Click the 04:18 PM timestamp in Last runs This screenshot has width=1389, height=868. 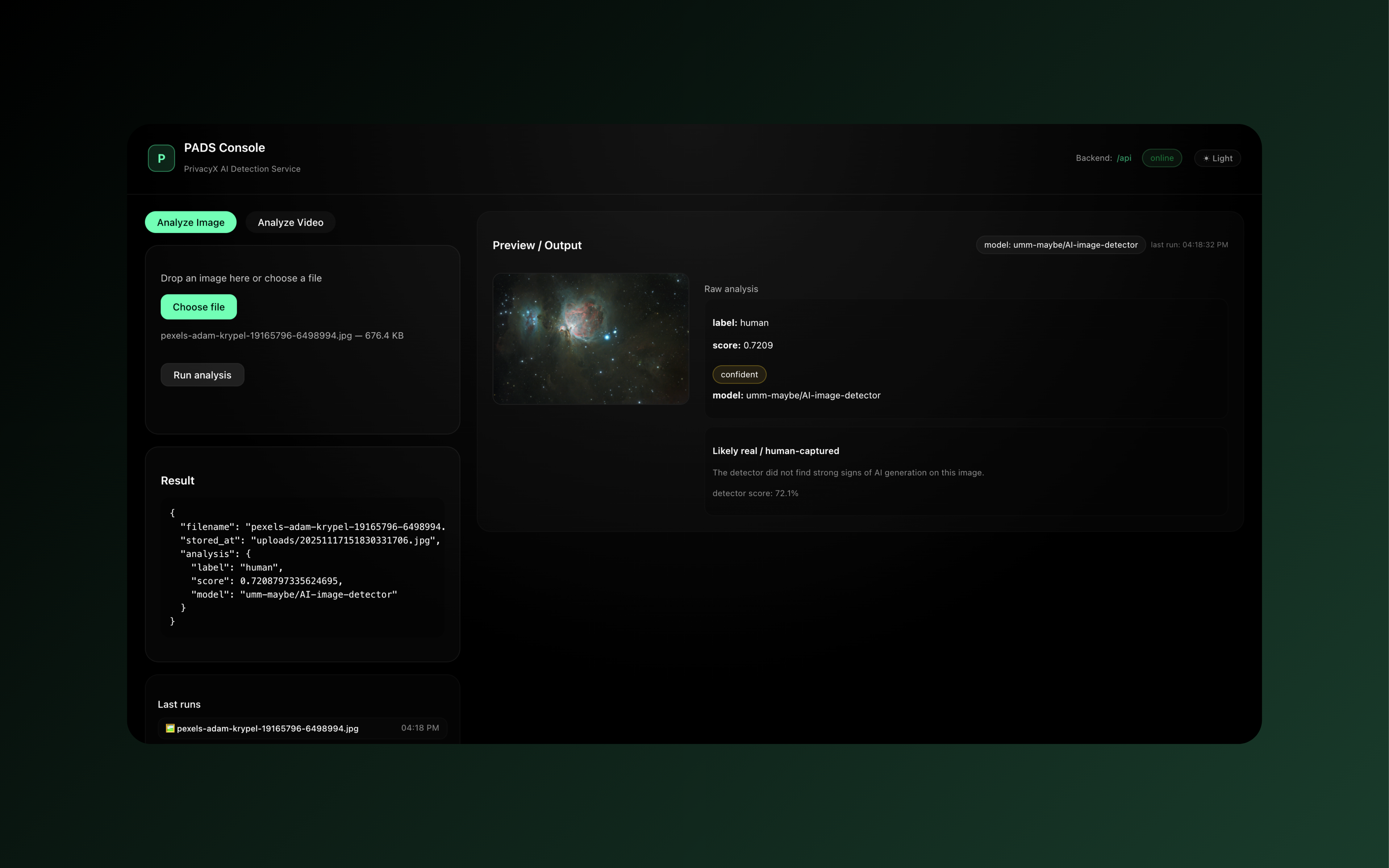[x=419, y=728]
